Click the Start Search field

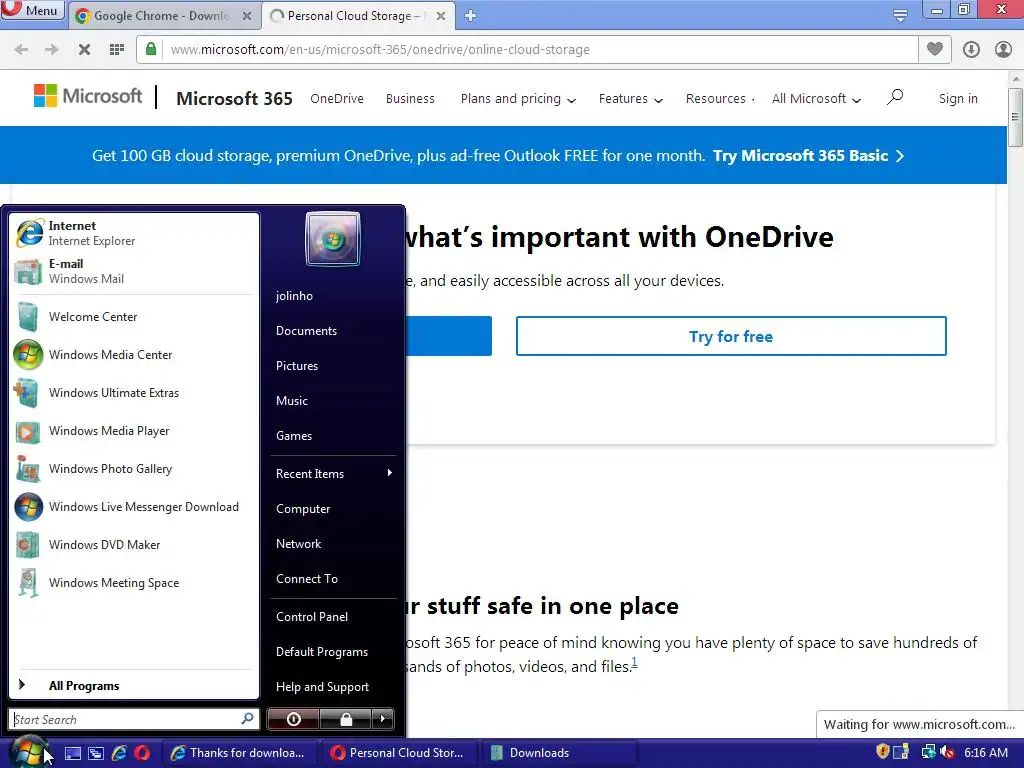(133, 720)
